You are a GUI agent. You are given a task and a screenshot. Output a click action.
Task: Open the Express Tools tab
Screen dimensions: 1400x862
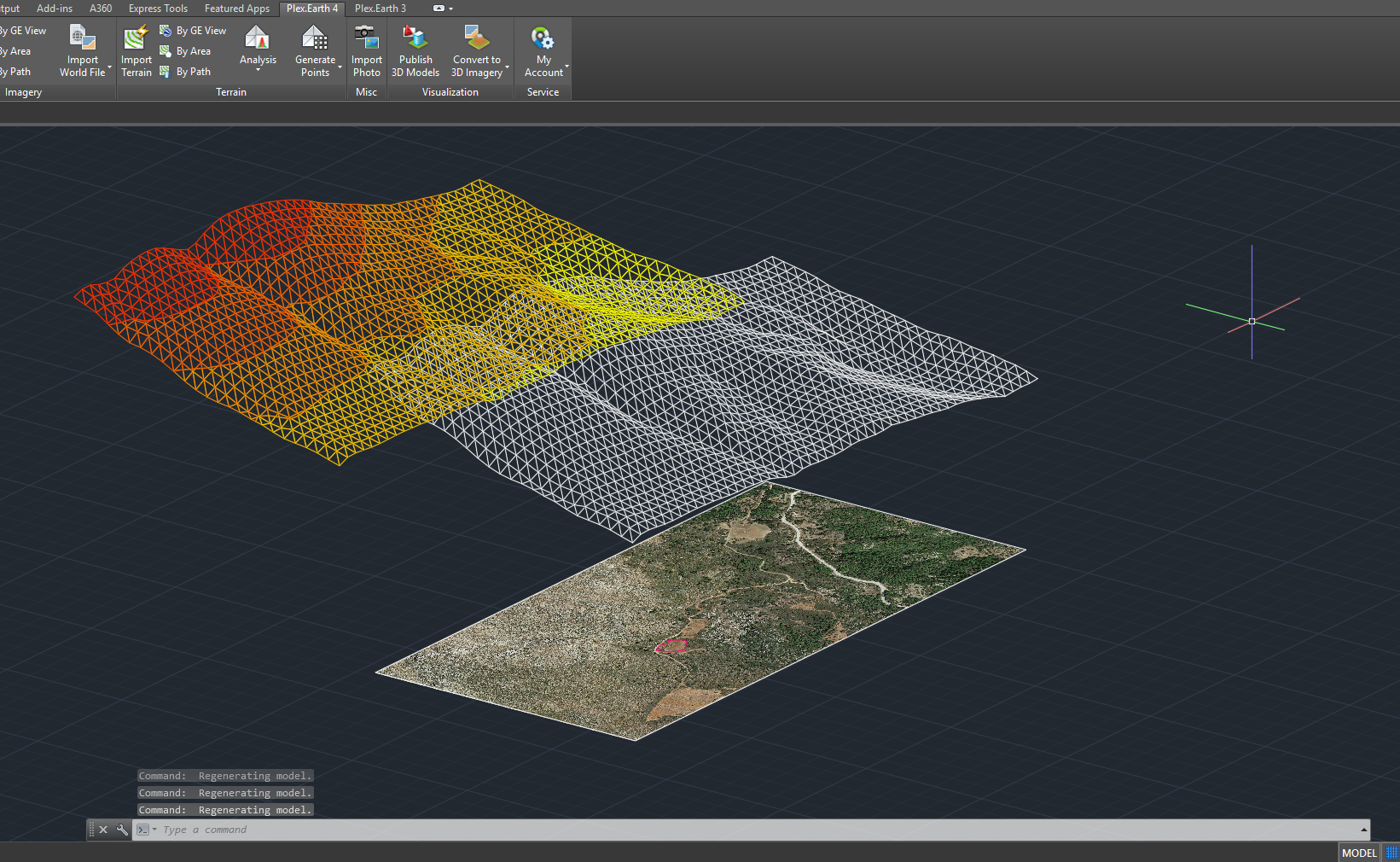click(x=158, y=9)
